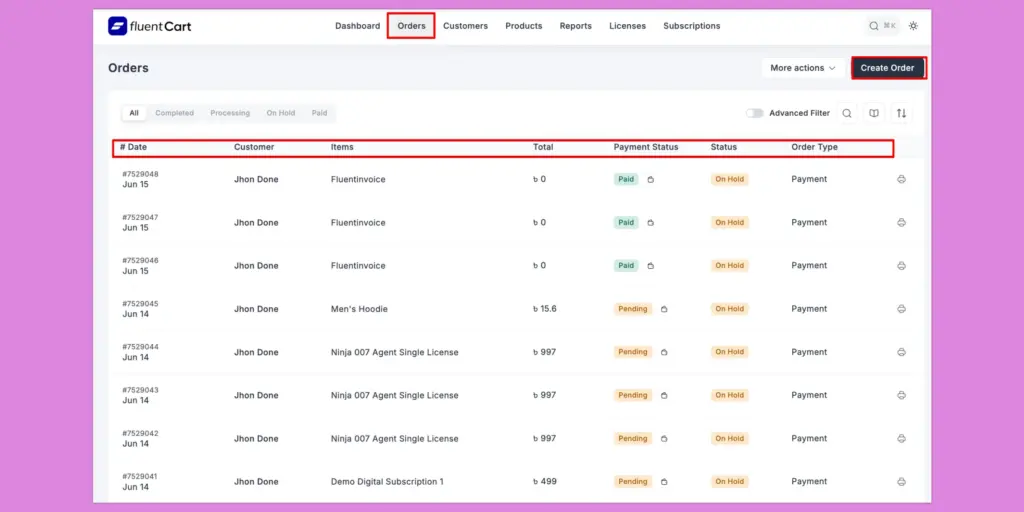1024x512 pixels.
Task: Print order #7529046 via printer icon
Action: coord(901,265)
